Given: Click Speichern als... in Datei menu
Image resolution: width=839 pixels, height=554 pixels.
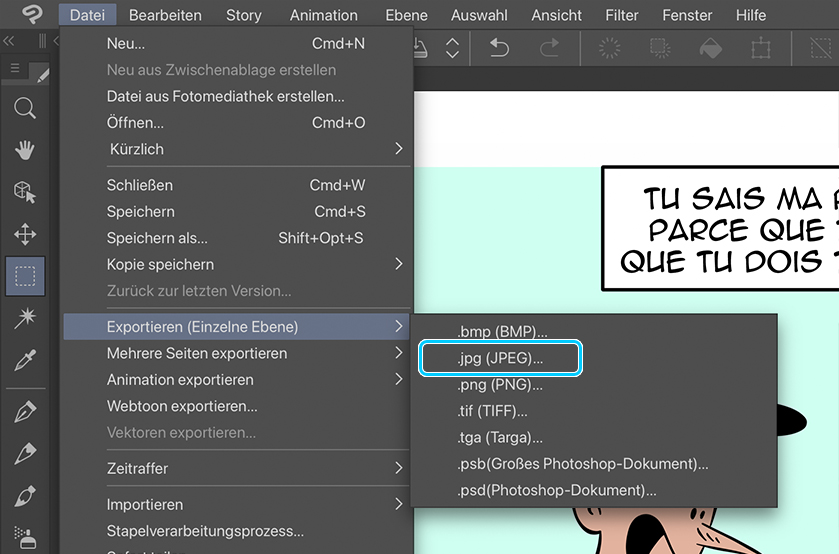Looking at the screenshot, I should click(157, 238).
